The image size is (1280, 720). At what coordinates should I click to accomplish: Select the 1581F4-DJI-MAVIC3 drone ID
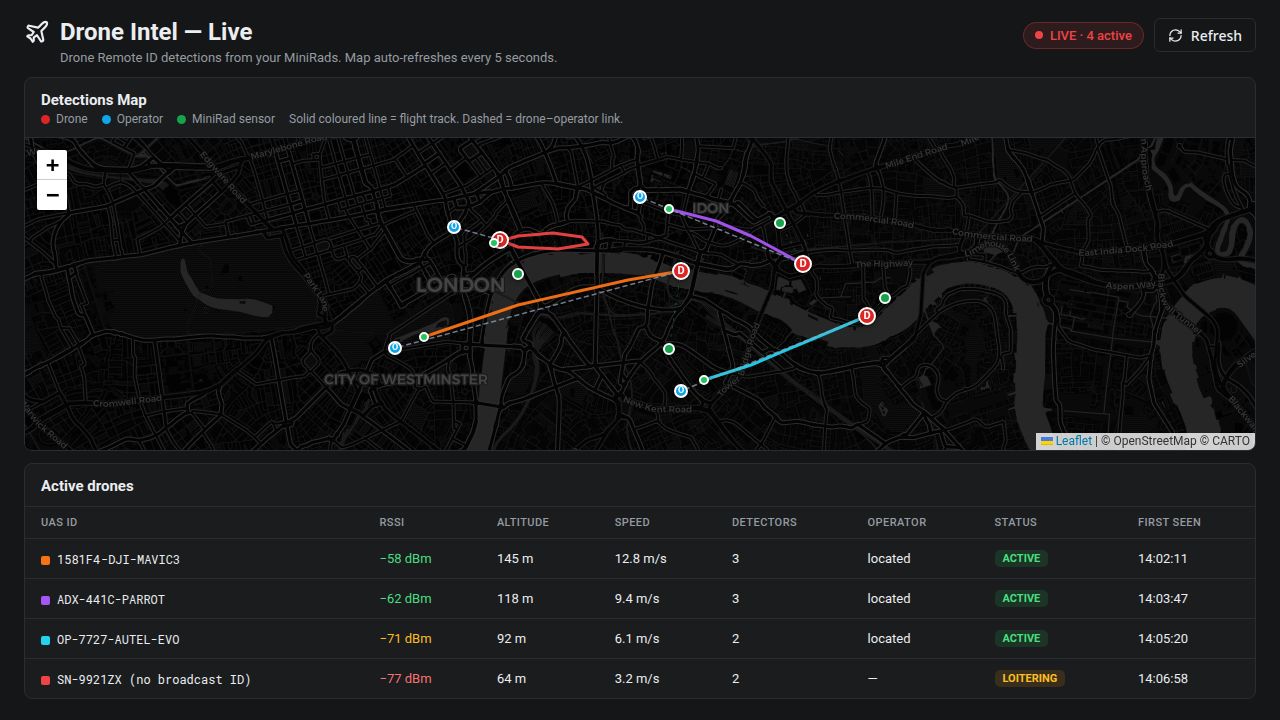[118, 560]
